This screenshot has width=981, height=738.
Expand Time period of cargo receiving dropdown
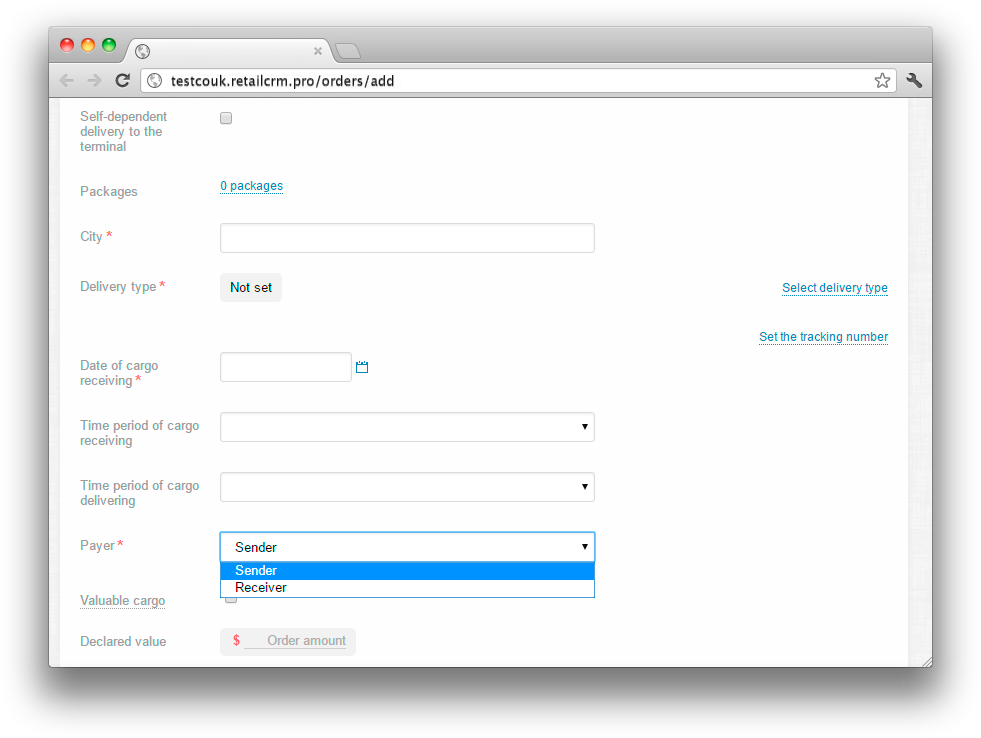click(407, 427)
